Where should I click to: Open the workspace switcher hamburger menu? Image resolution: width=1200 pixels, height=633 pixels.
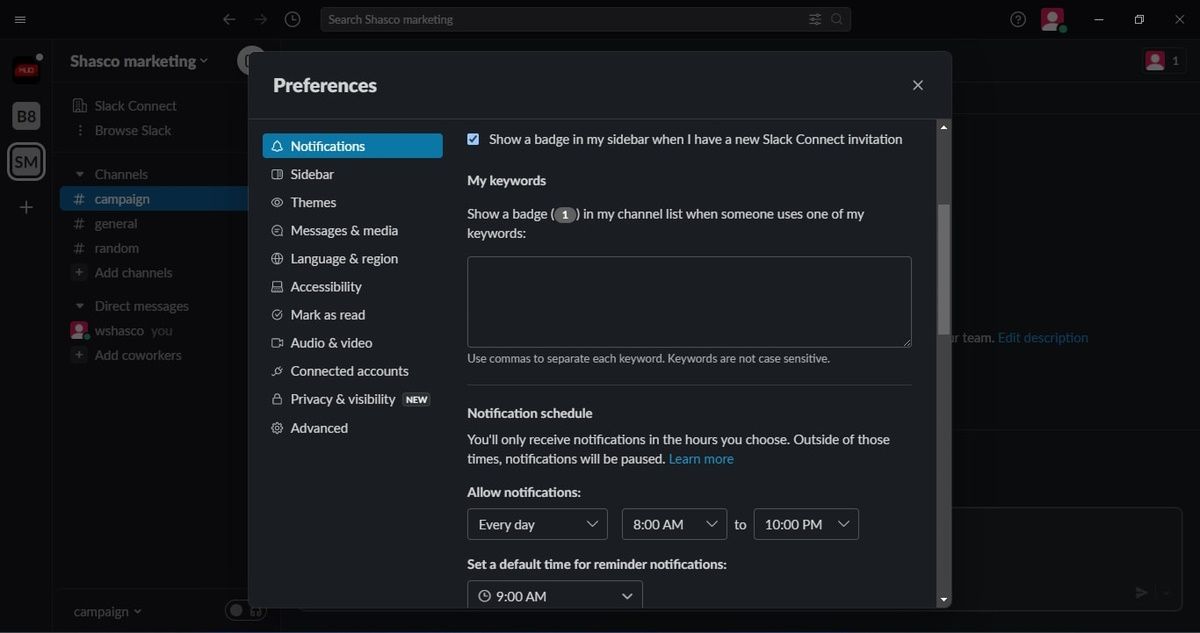pyautogui.click(x=19, y=19)
